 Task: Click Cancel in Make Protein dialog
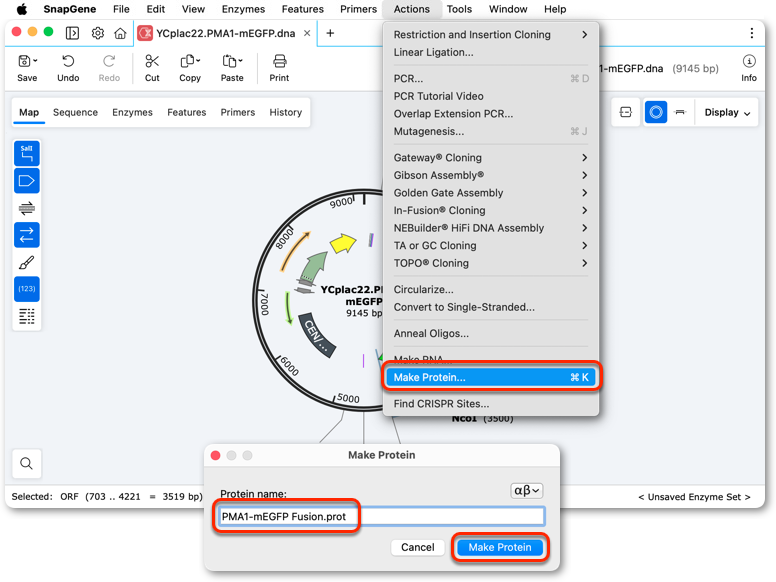[418, 547]
